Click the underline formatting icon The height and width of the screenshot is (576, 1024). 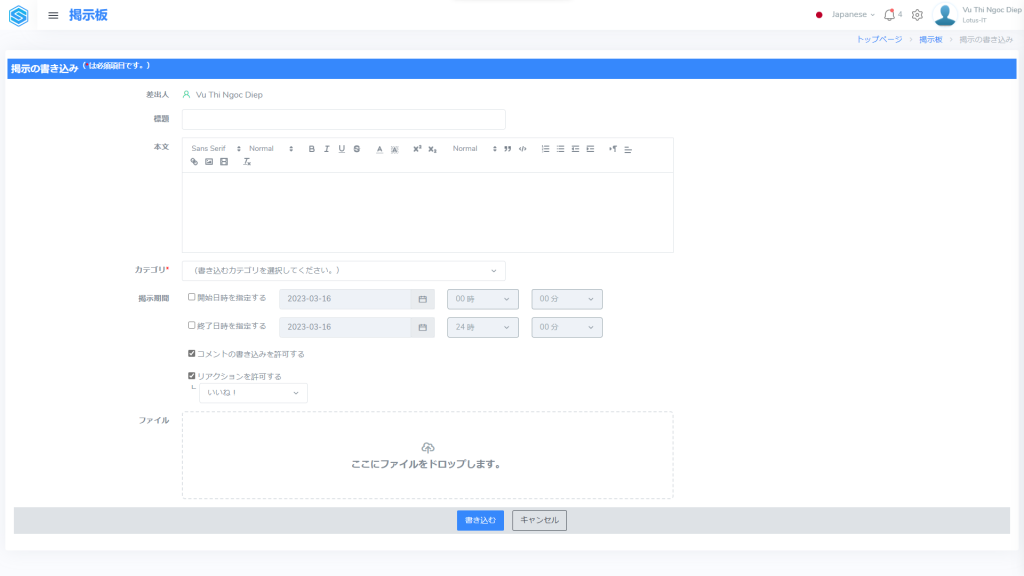341,148
